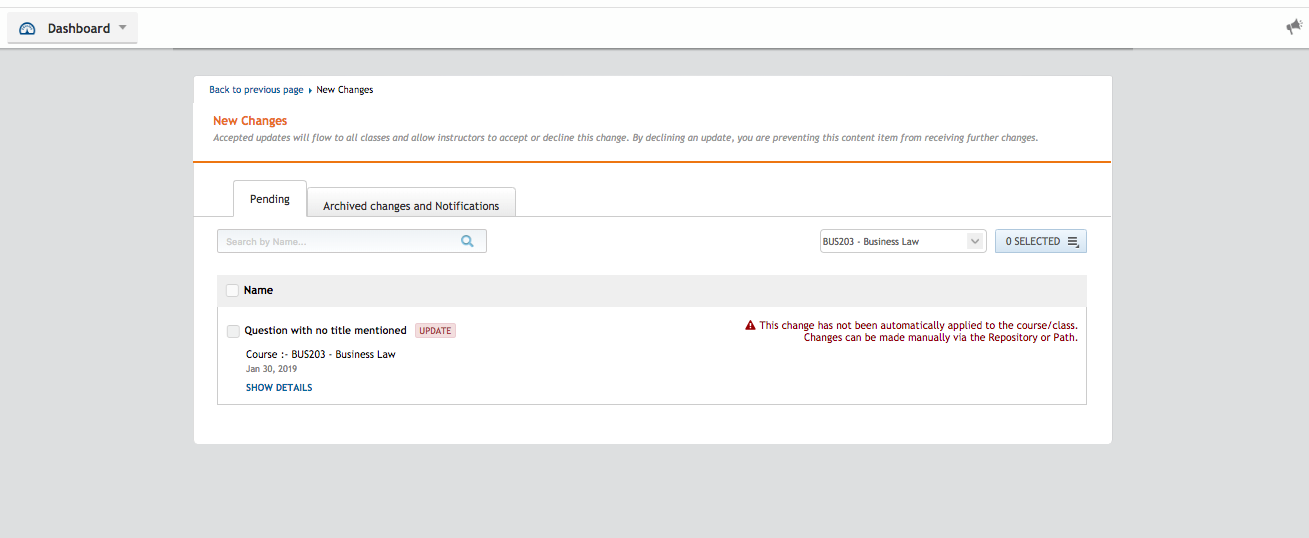Click the 'Question with no title mentioned' title
This screenshot has width=1309, height=538.
(325, 331)
